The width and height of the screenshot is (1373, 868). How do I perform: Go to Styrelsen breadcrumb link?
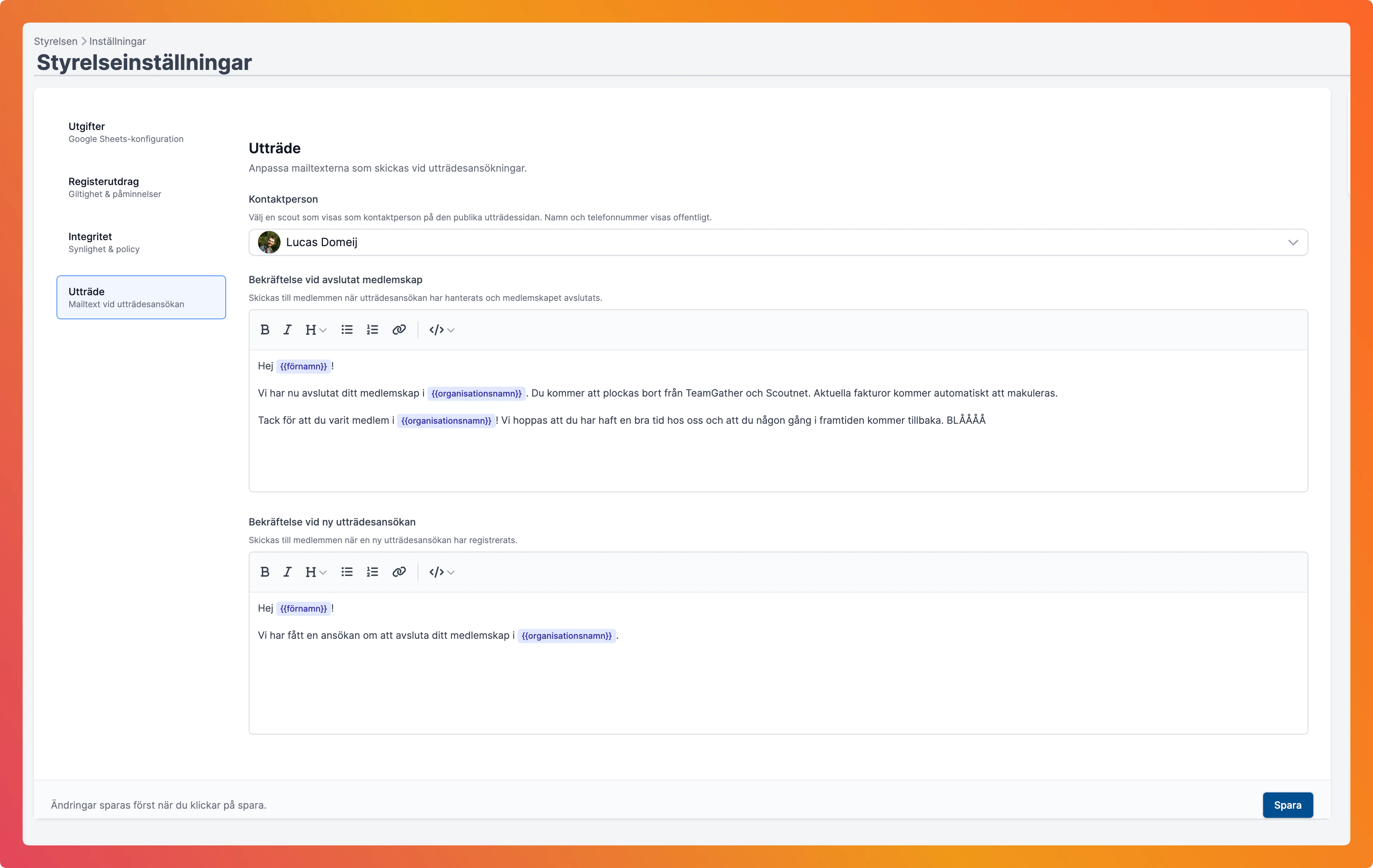click(x=55, y=41)
